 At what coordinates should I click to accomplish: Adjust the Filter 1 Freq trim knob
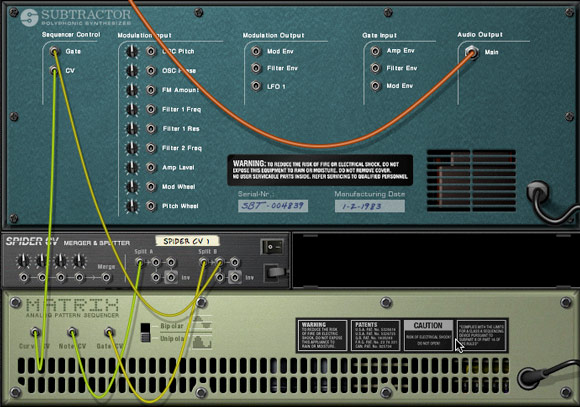pyautogui.click(x=132, y=109)
